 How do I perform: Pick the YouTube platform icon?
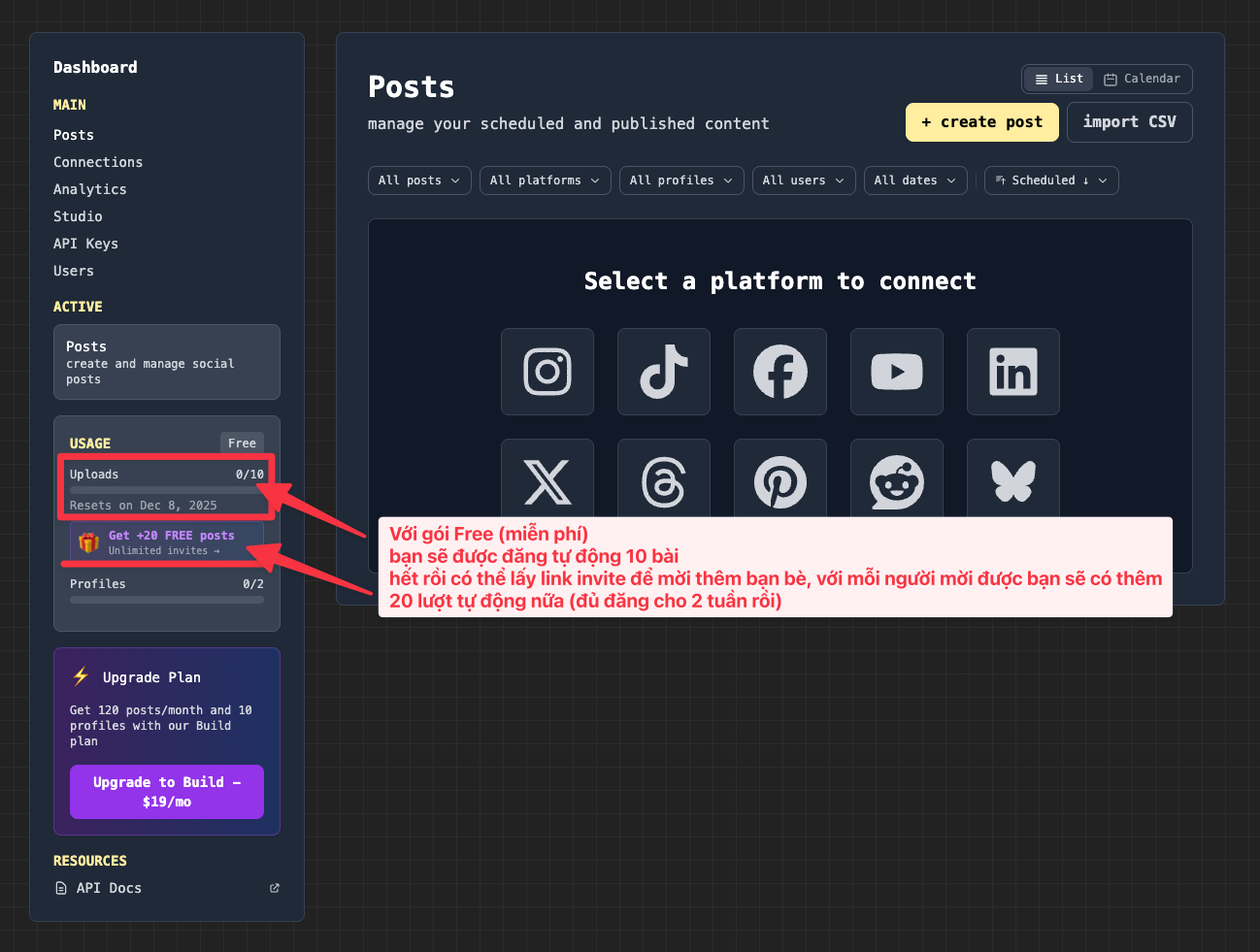[x=896, y=372]
